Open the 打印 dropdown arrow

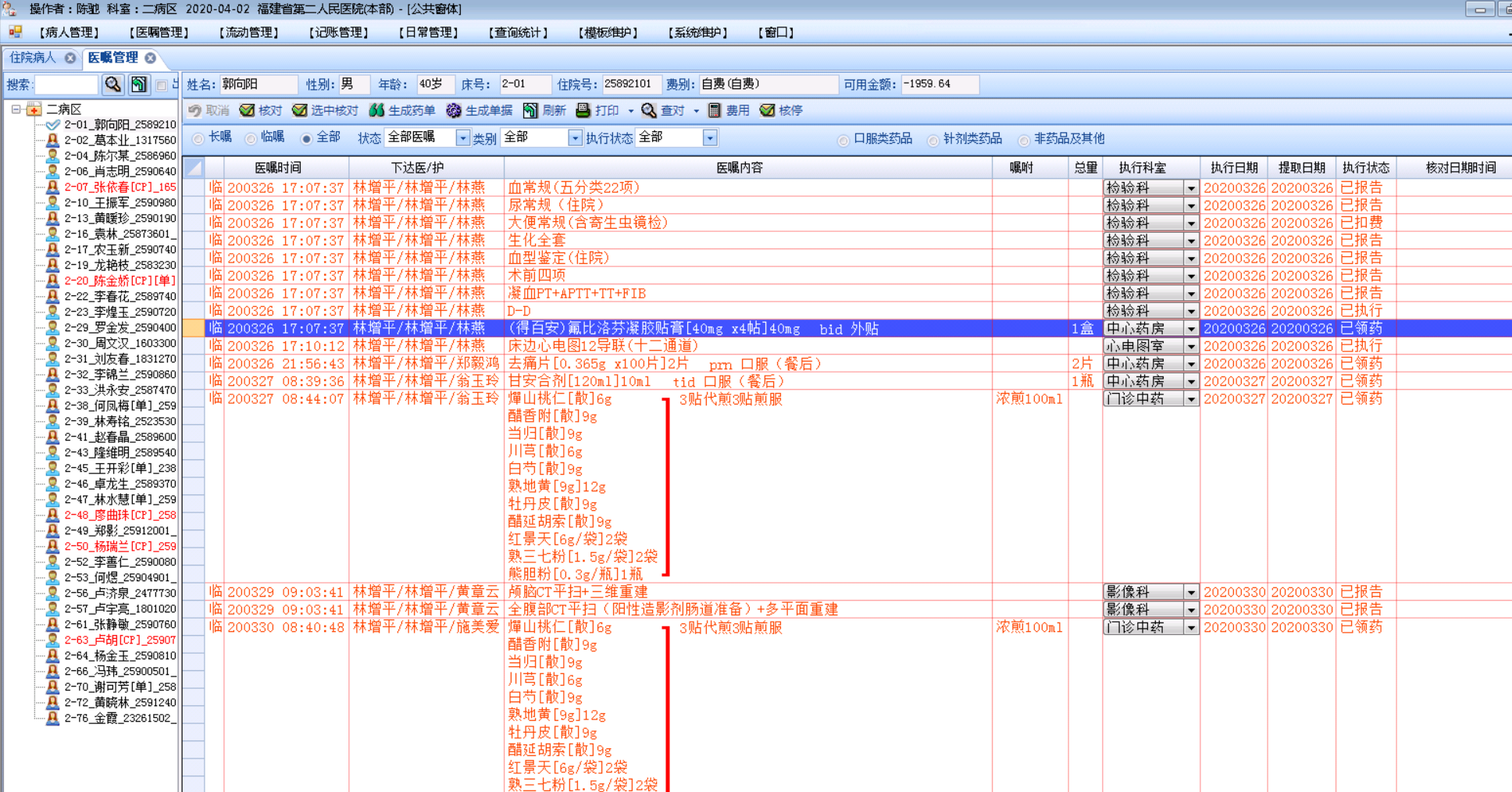[630, 111]
